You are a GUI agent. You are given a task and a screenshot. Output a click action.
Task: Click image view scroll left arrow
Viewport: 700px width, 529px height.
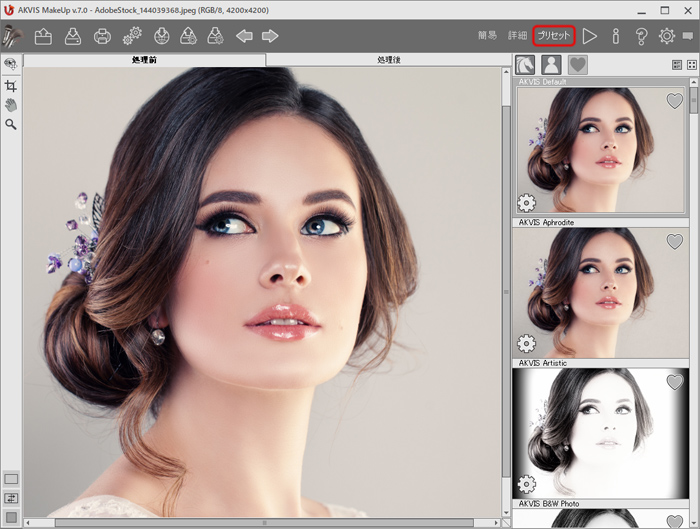tap(28, 522)
